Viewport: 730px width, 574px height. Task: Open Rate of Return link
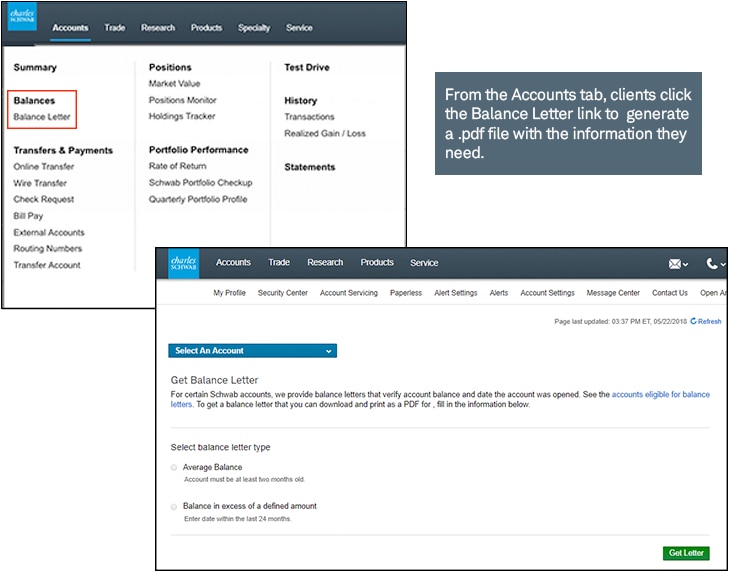[177, 166]
